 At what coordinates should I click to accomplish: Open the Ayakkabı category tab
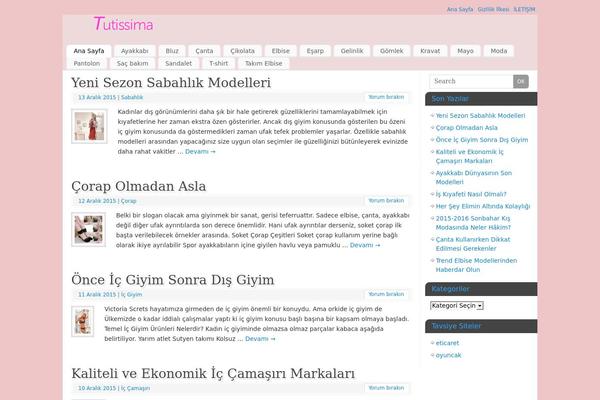(135, 51)
